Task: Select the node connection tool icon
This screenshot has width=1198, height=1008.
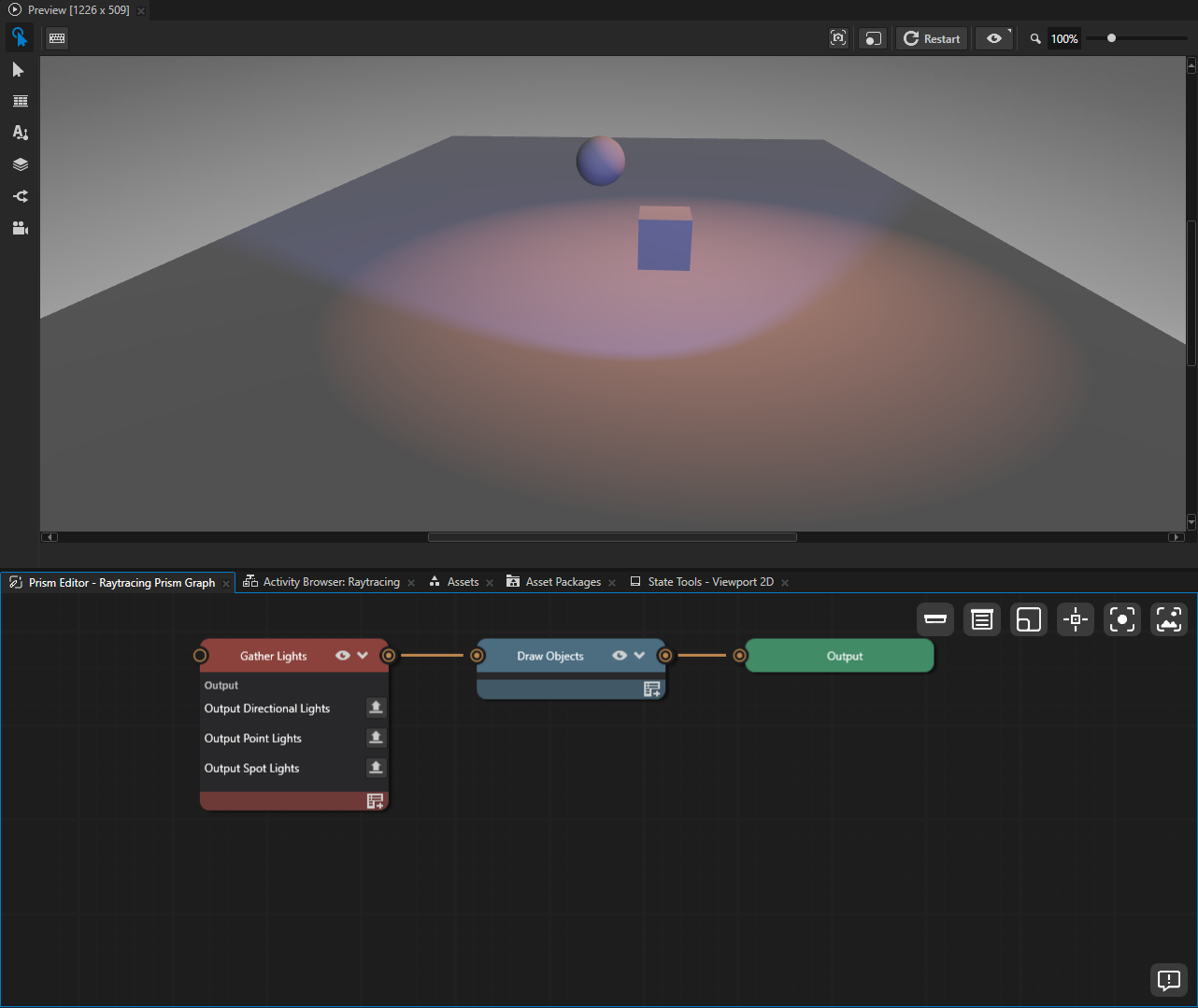Action: click(x=20, y=196)
